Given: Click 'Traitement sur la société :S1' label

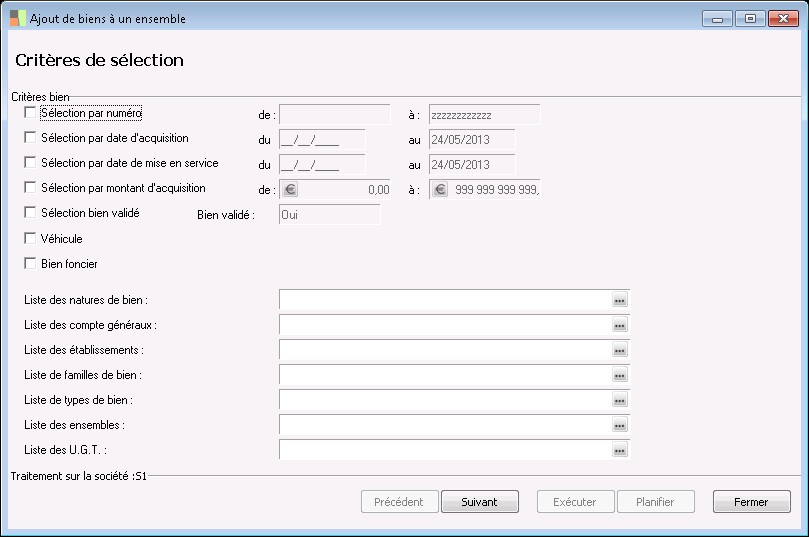Looking at the screenshot, I should [78, 476].
